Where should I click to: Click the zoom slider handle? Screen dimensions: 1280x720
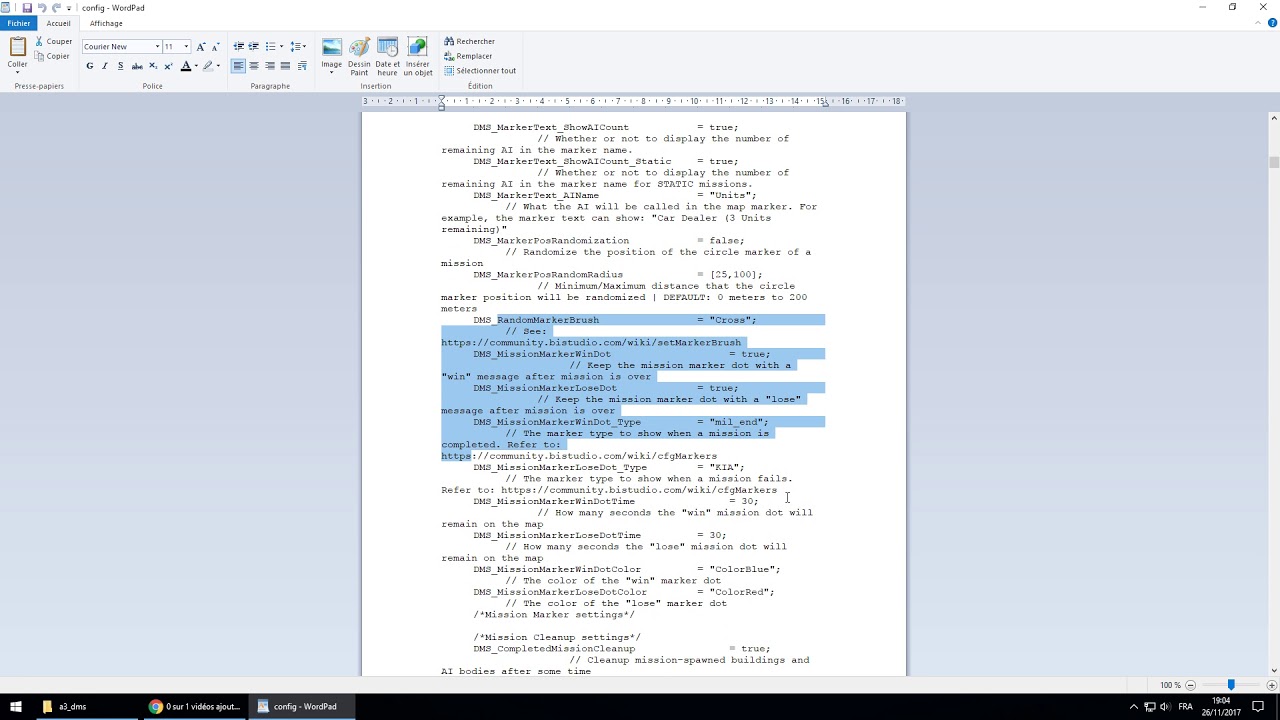coord(1231,685)
